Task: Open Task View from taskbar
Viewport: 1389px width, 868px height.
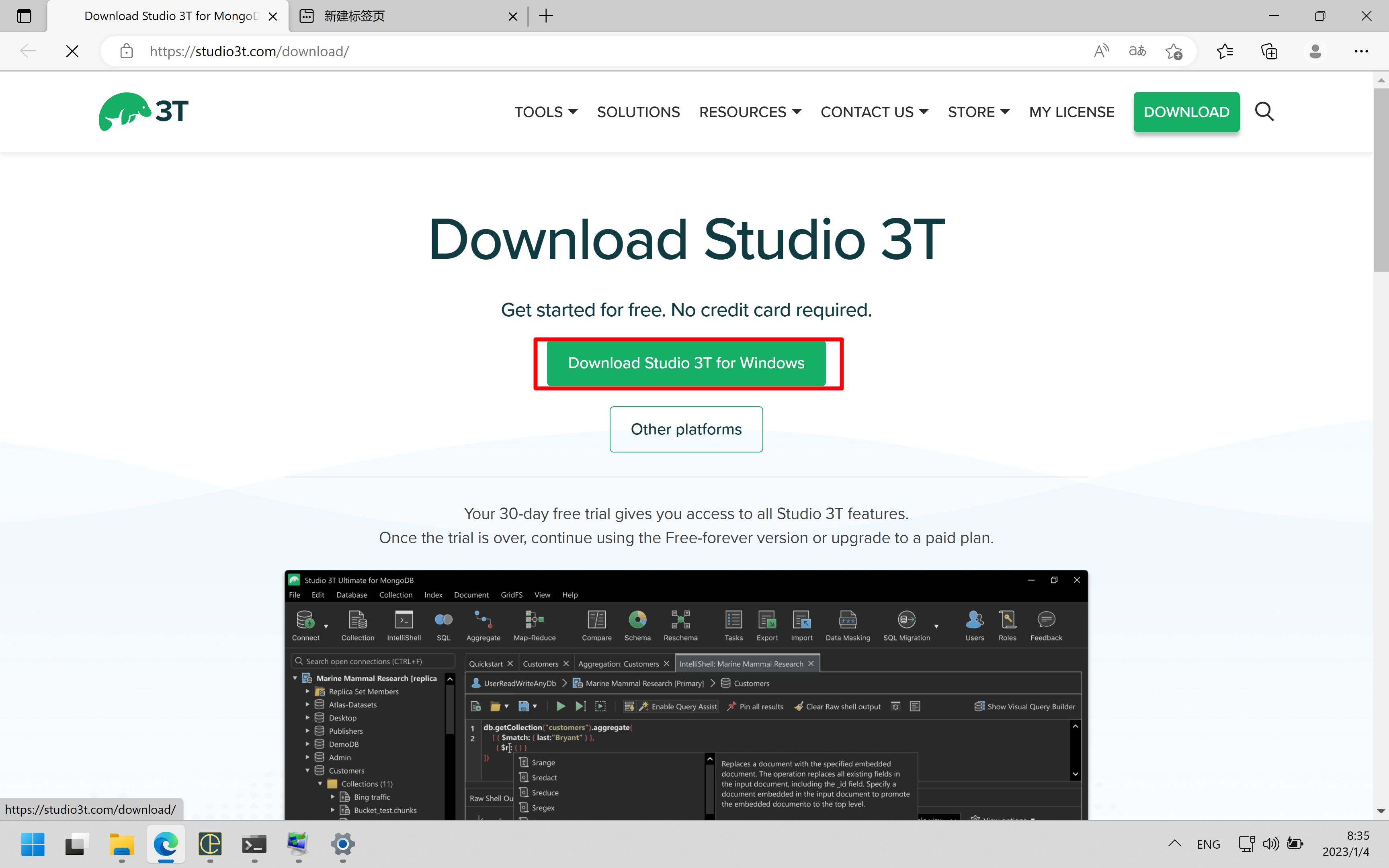Action: 77,844
